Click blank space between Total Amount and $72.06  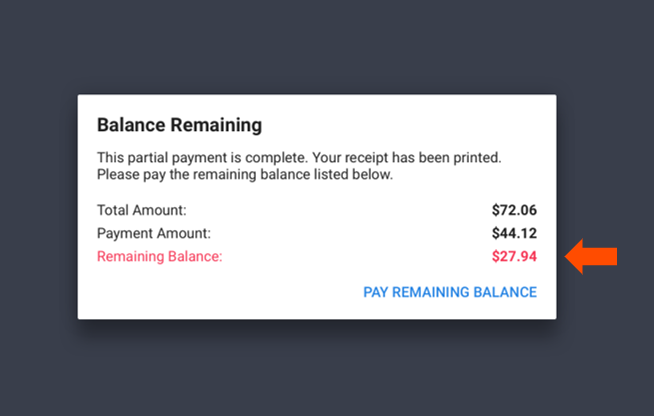click(x=340, y=210)
